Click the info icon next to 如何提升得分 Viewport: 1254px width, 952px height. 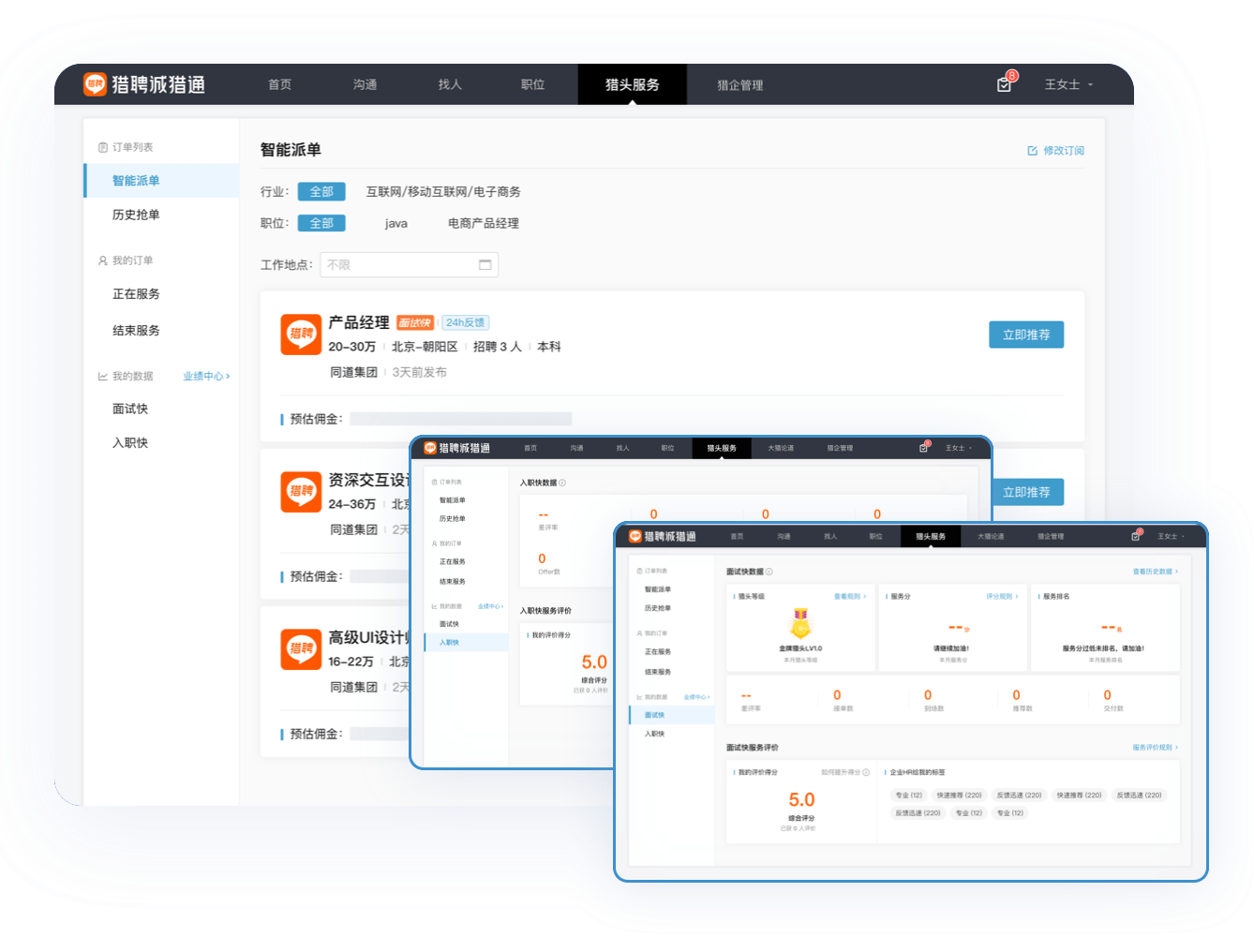(866, 773)
